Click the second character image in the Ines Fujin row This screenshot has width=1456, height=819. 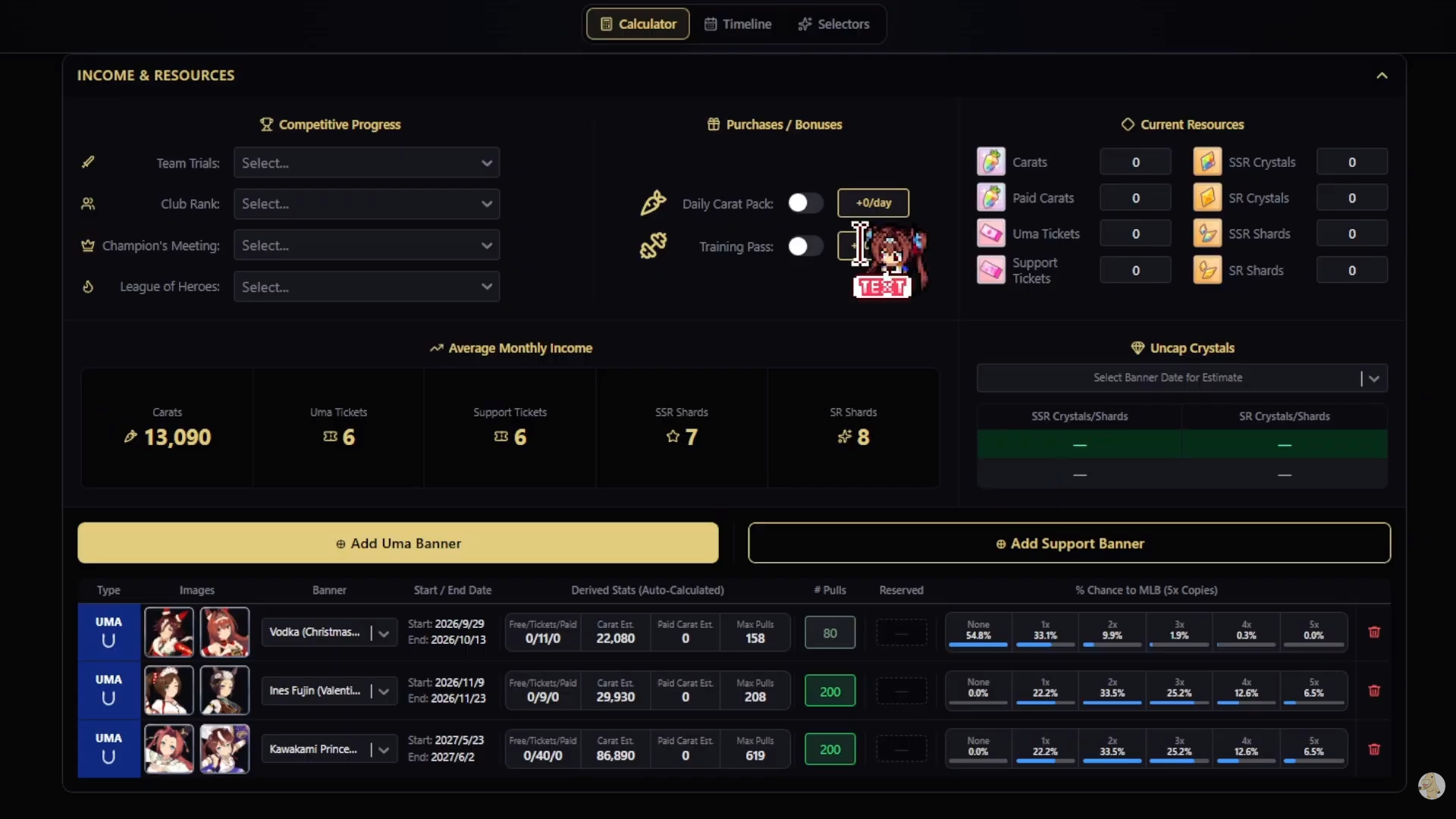224,690
